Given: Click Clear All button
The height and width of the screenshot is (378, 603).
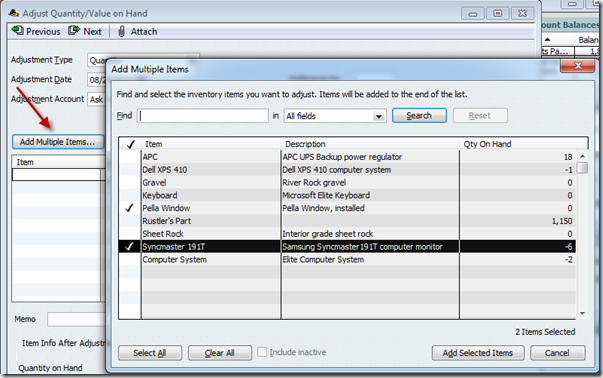Looking at the screenshot, I should coord(220,353).
